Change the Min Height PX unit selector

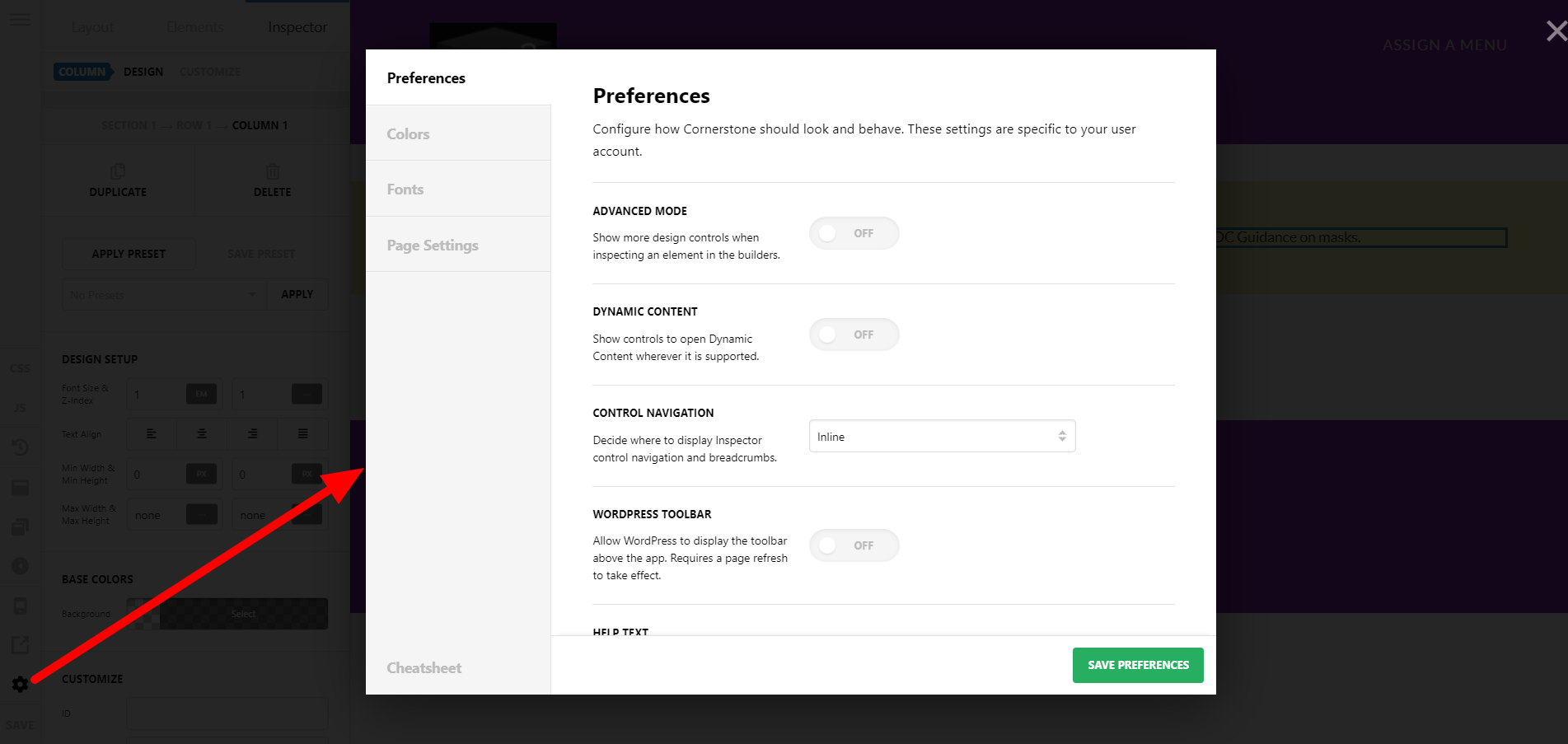307,474
